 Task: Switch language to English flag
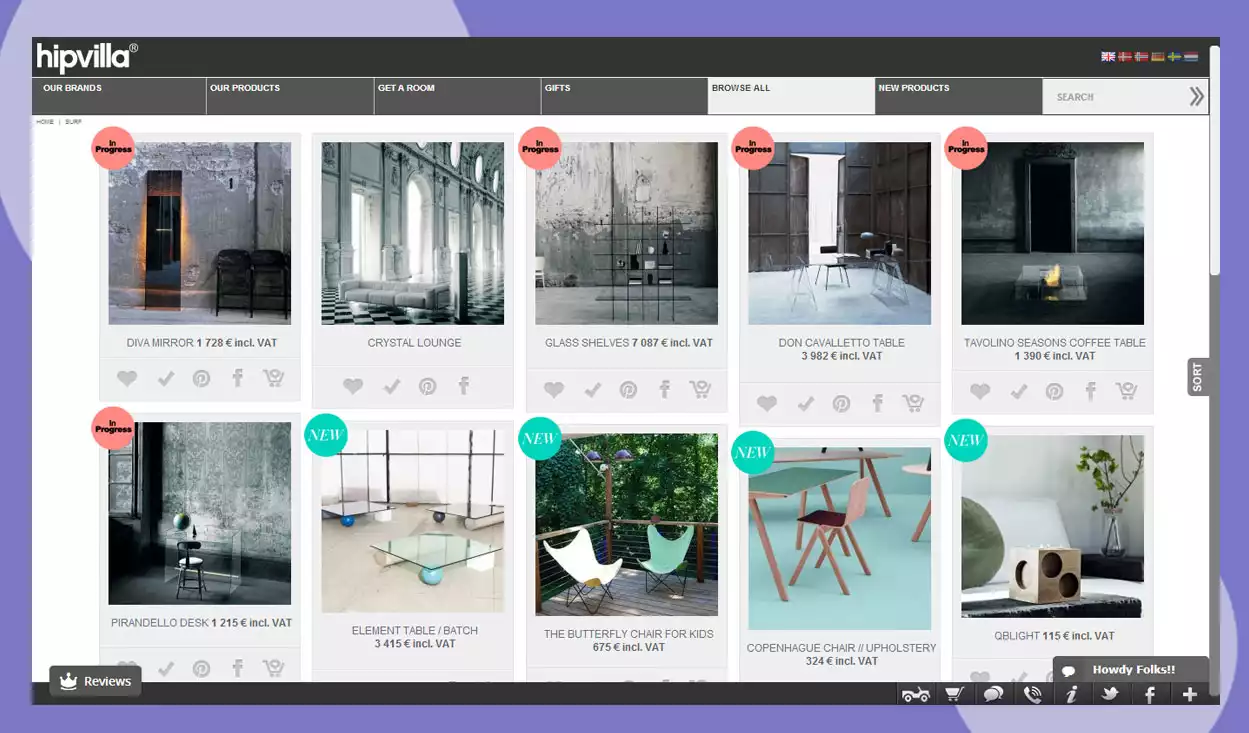tap(1108, 57)
